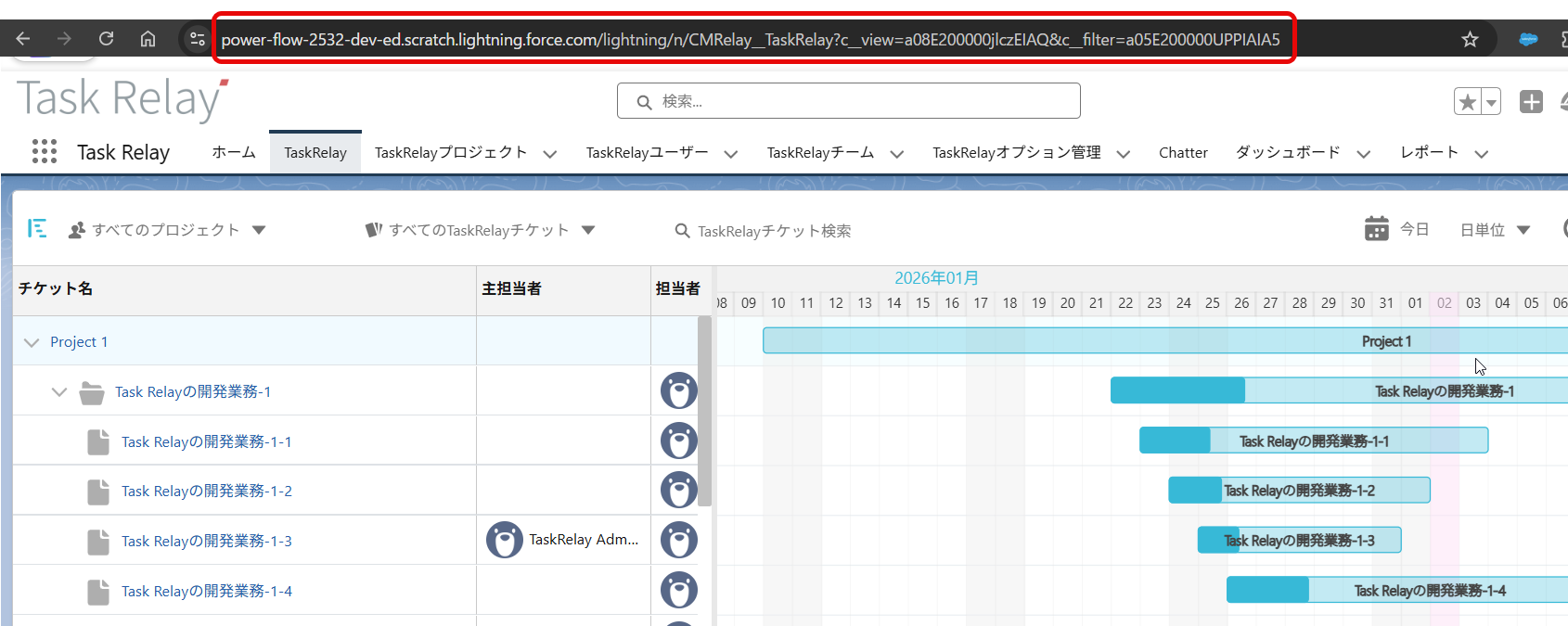
Task: Click the TaskRelay Adm... 主担当者 avatar
Action: (505, 540)
